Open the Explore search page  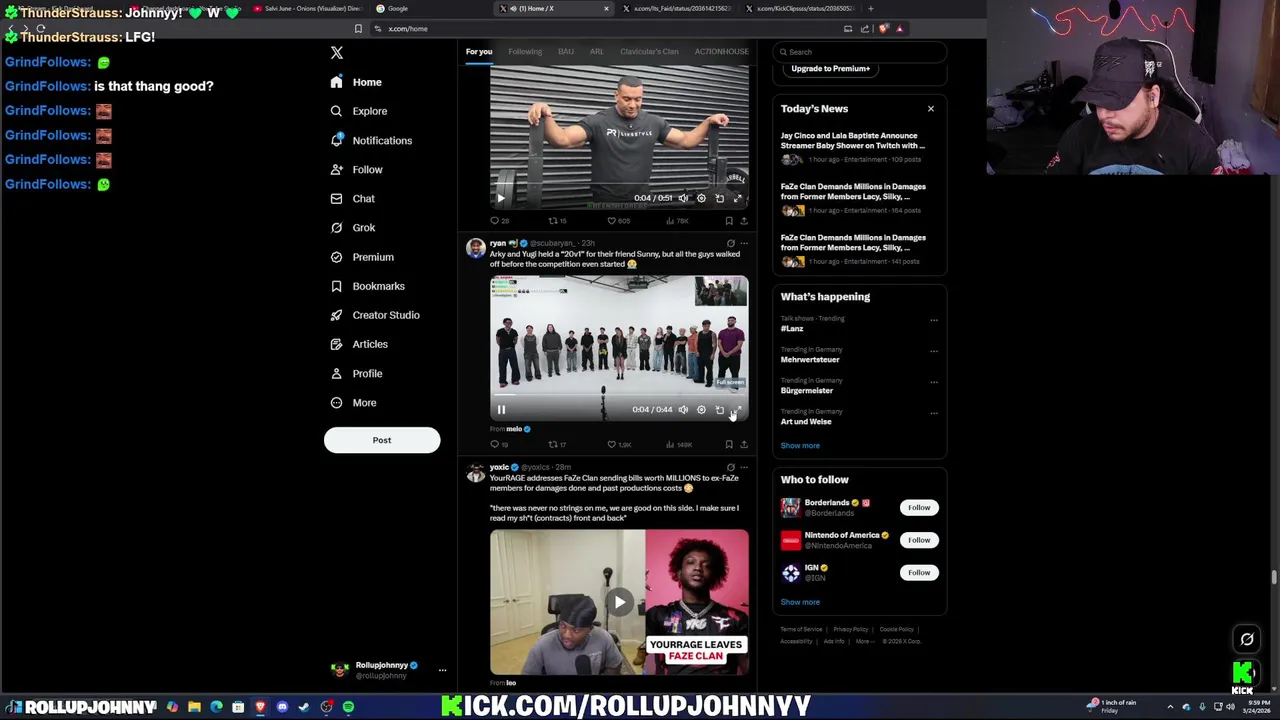[x=359, y=111]
